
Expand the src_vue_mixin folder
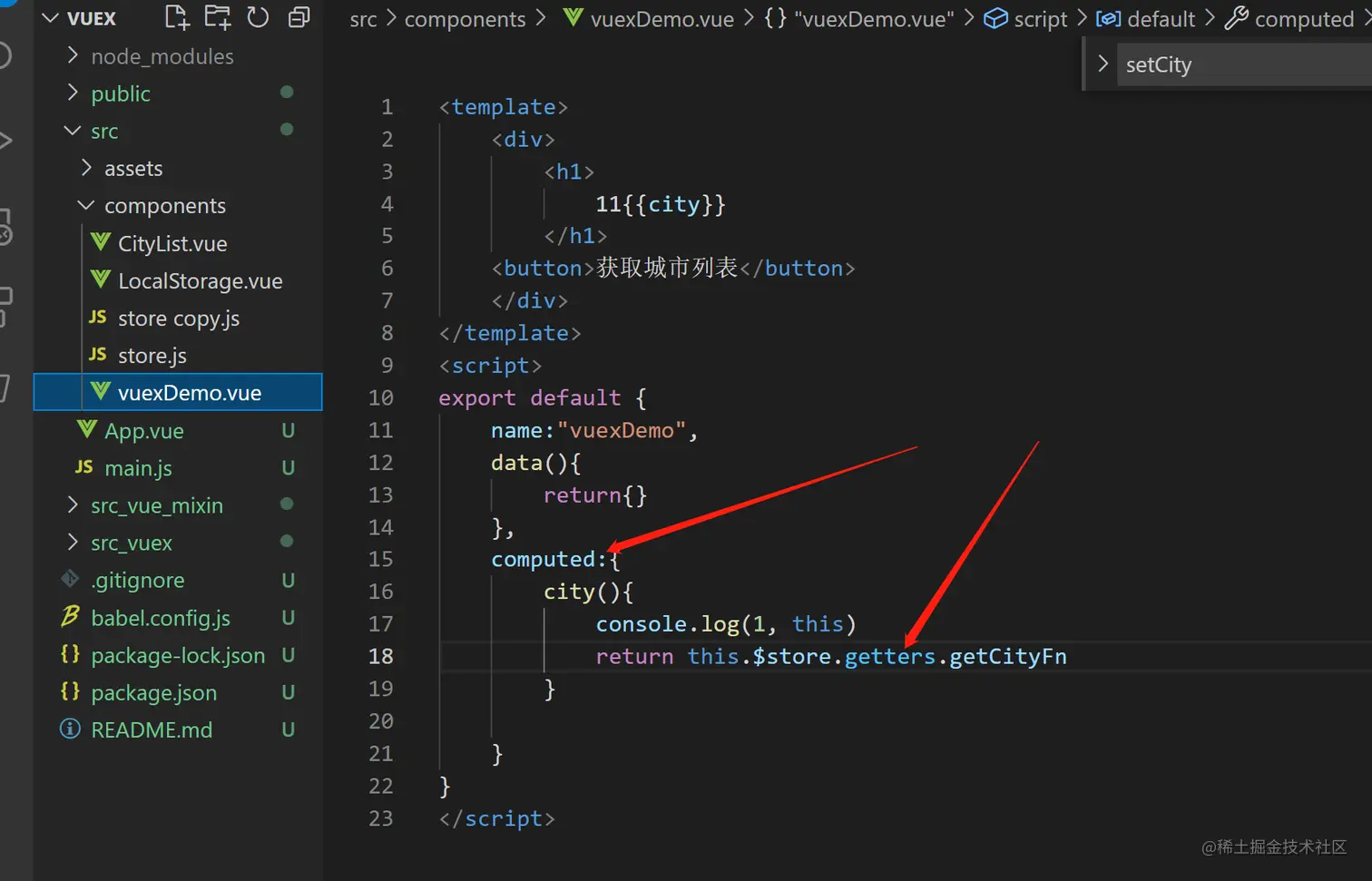coord(73,505)
